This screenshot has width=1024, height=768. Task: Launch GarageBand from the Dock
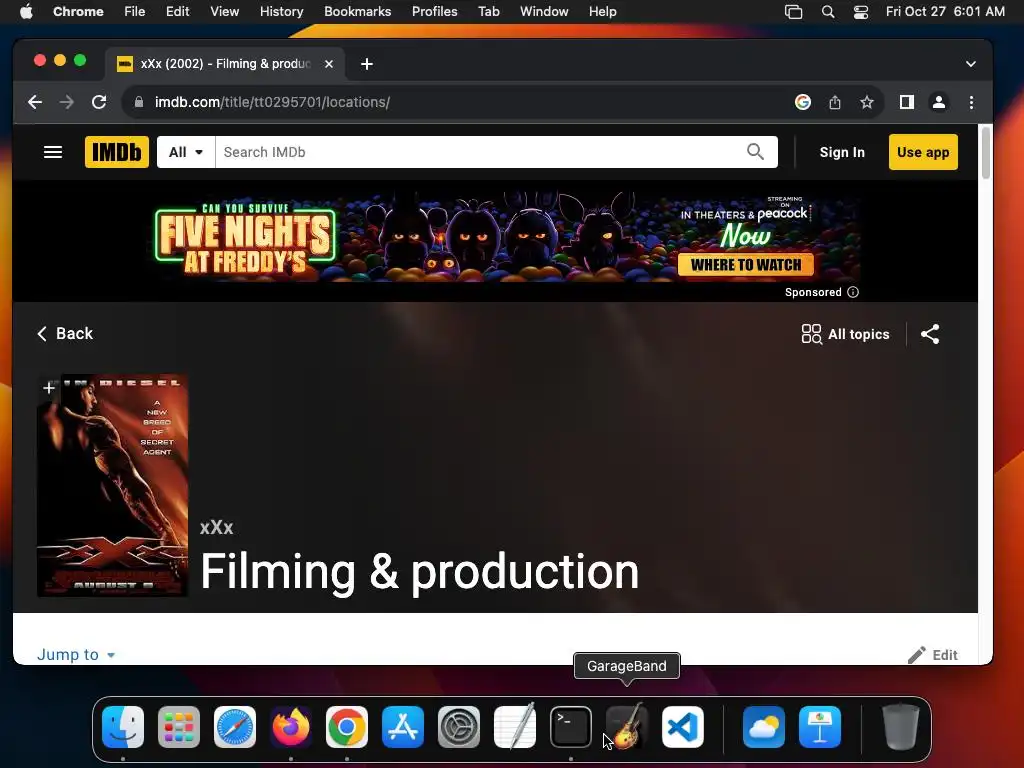tap(627, 726)
